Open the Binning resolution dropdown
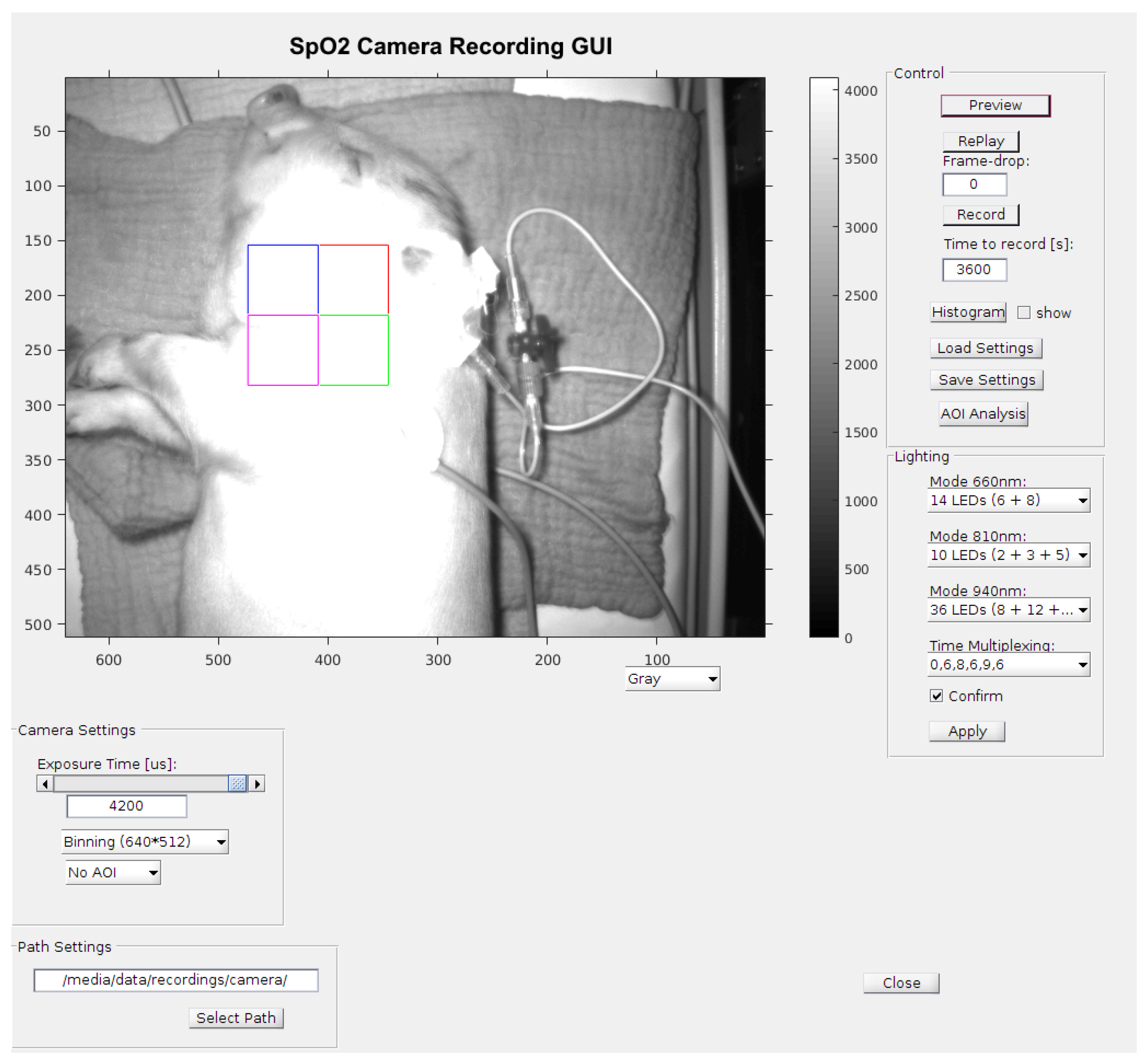This screenshot has height=1060, width=1148. (145, 842)
